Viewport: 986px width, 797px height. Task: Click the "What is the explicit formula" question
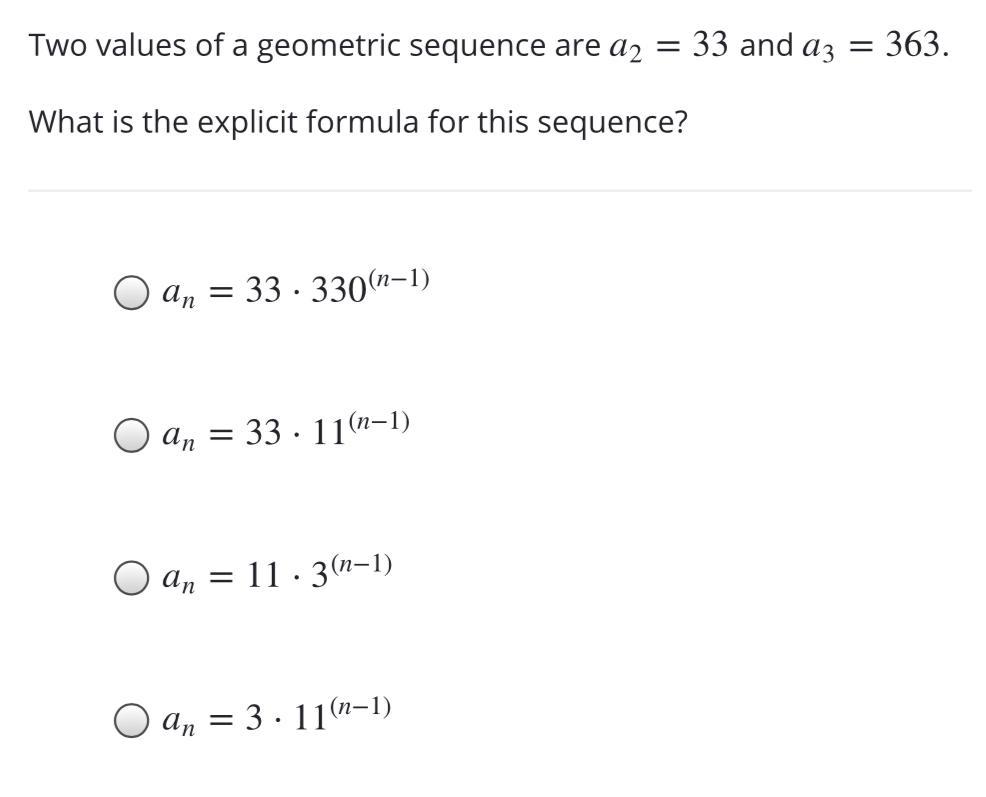click(x=358, y=122)
